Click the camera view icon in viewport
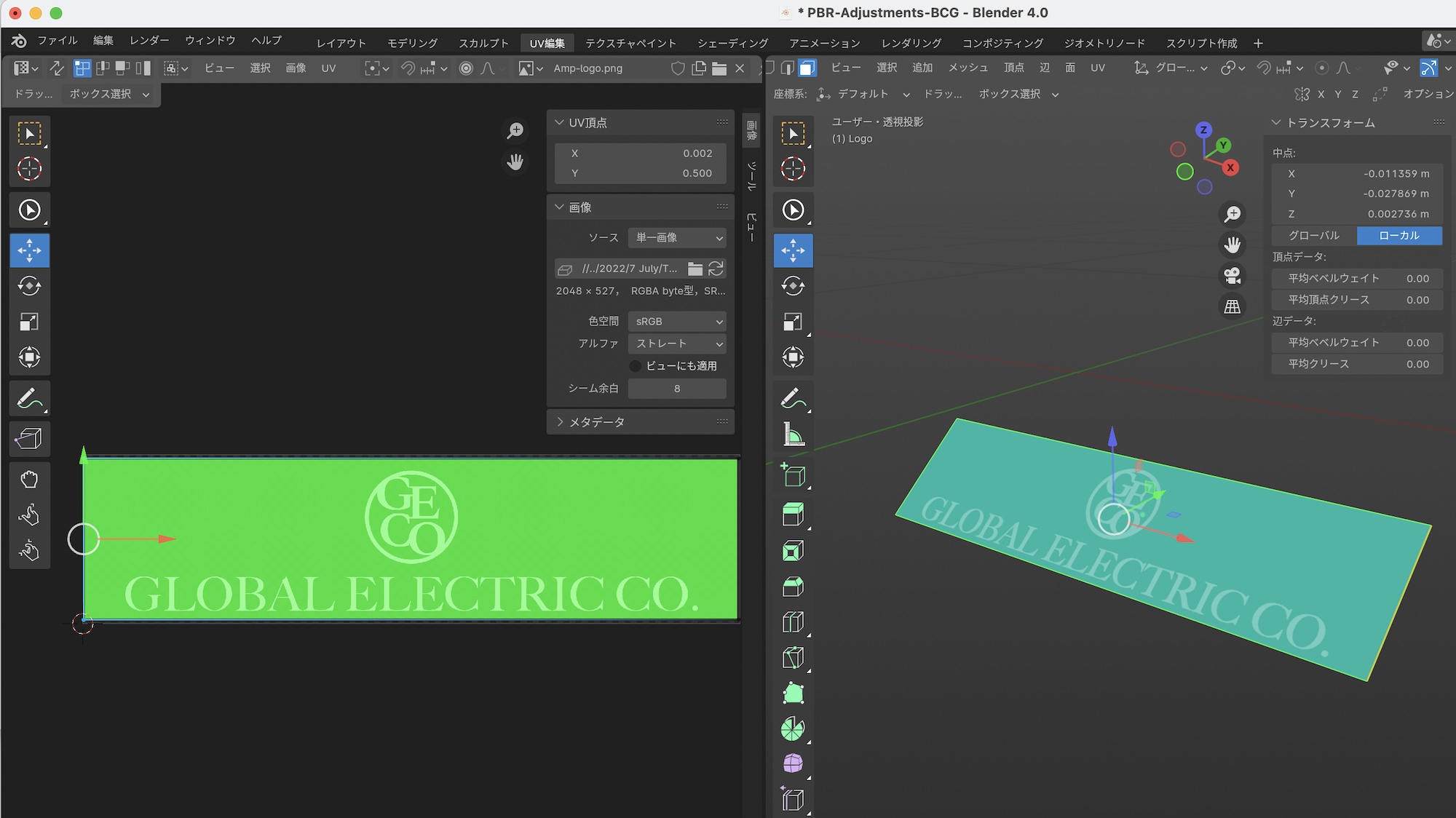Screen dimensions: 1456x818 pyautogui.click(x=1233, y=276)
